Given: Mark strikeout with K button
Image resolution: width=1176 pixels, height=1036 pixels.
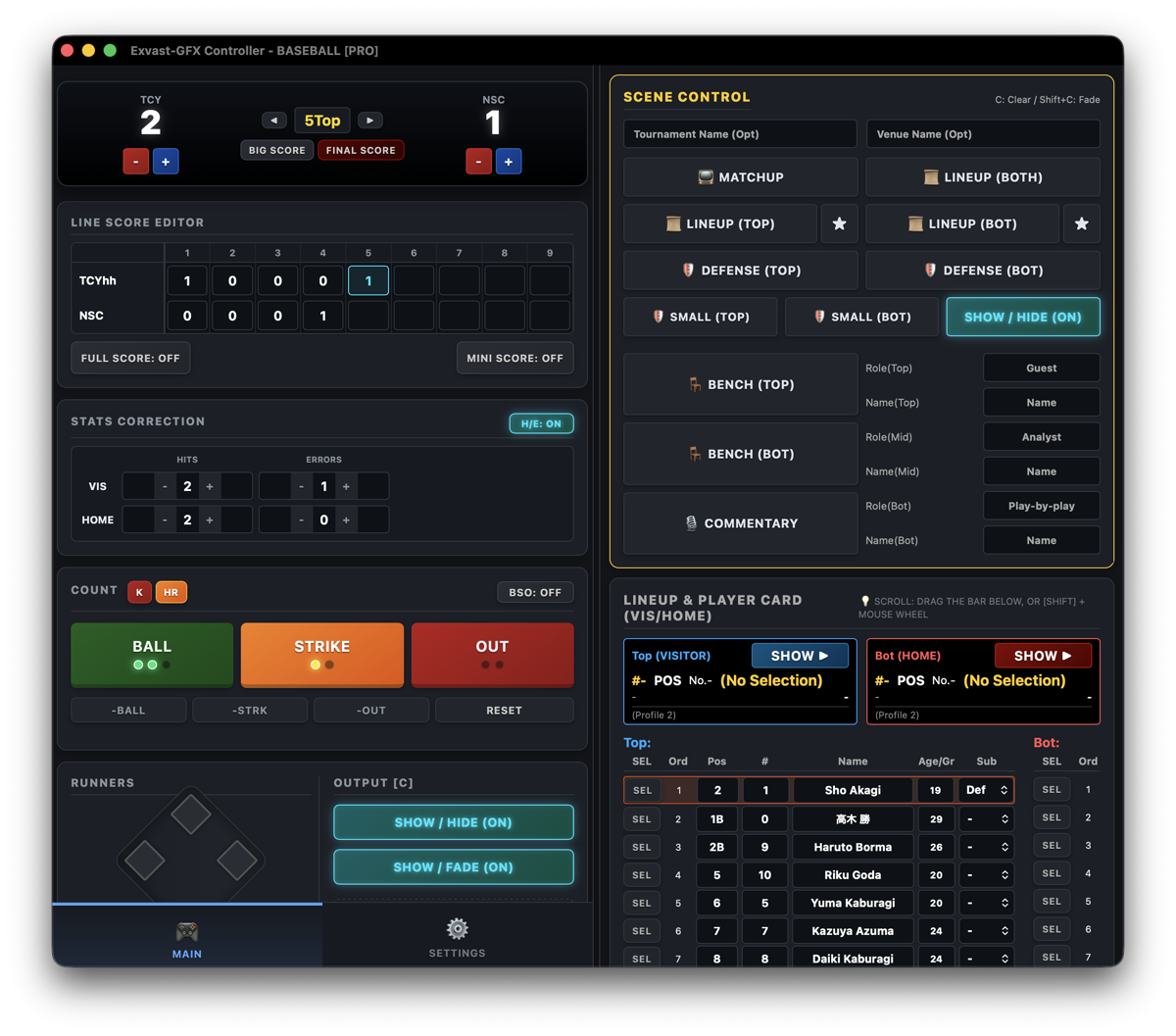Looking at the screenshot, I should click(139, 592).
